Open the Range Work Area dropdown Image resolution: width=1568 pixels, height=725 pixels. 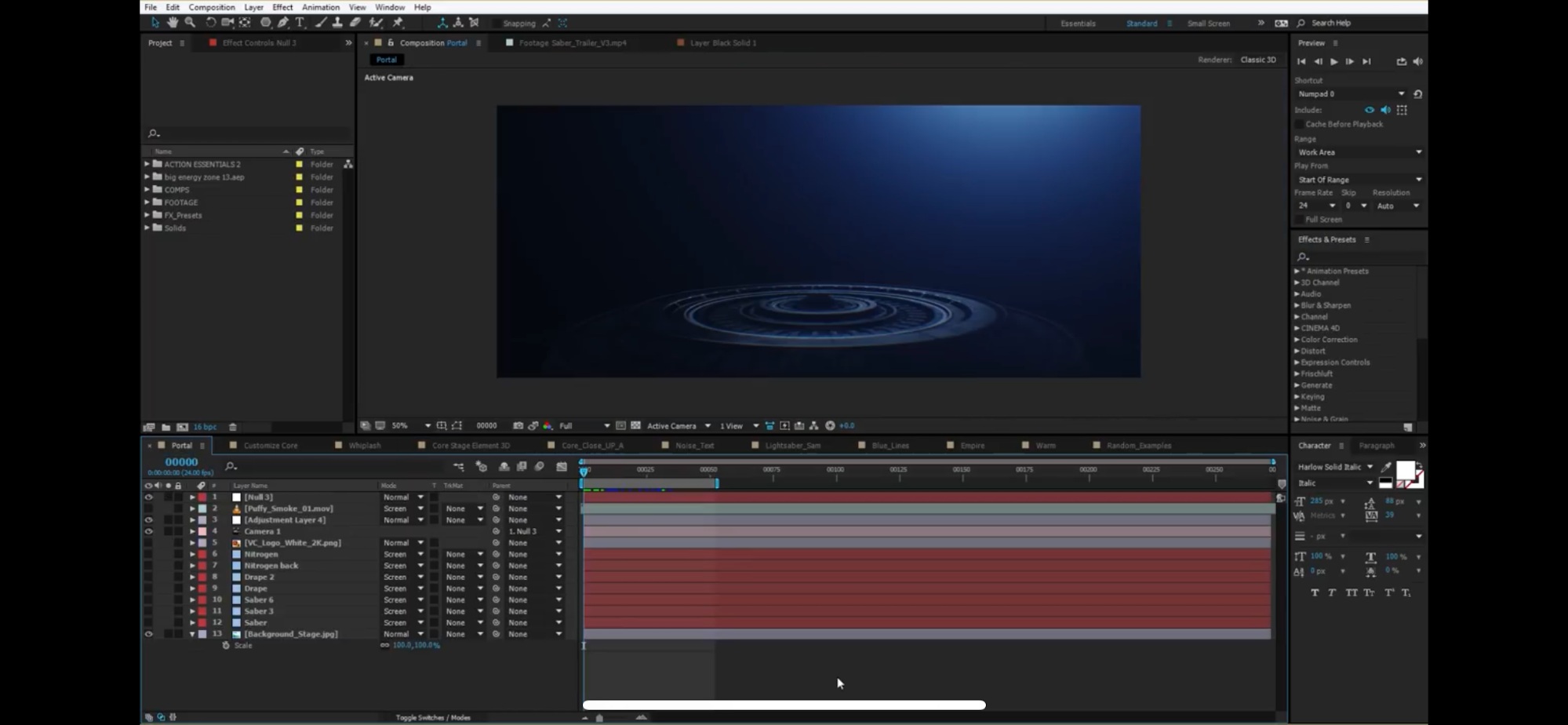[x=1359, y=152]
